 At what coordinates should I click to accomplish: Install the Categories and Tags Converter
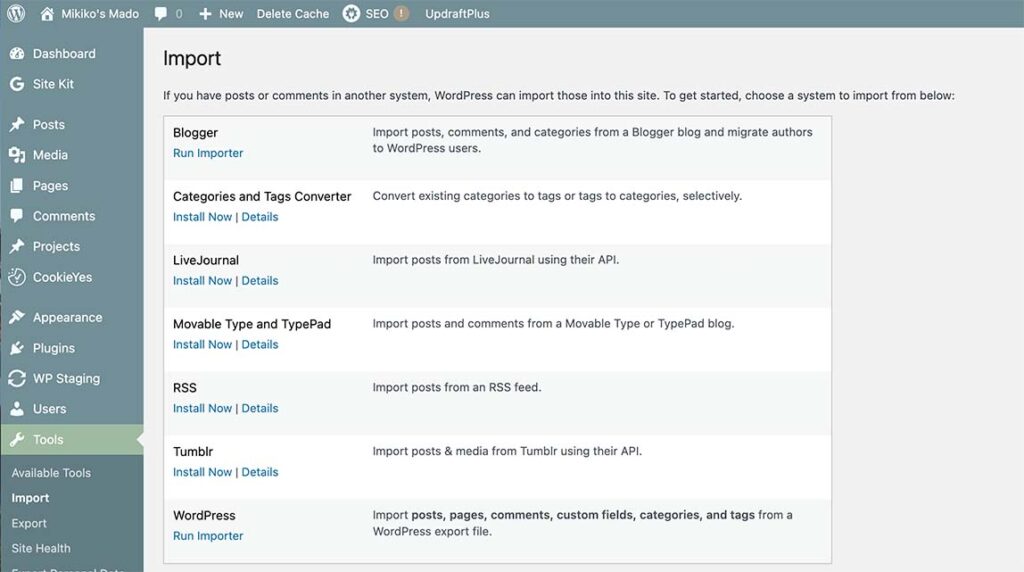(x=202, y=217)
